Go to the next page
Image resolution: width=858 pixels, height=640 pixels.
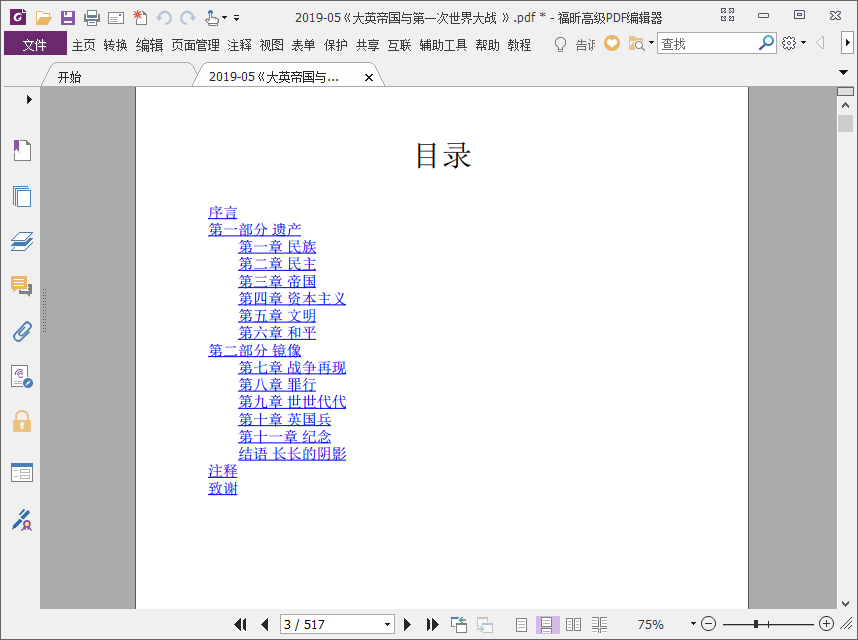tap(407, 624)
